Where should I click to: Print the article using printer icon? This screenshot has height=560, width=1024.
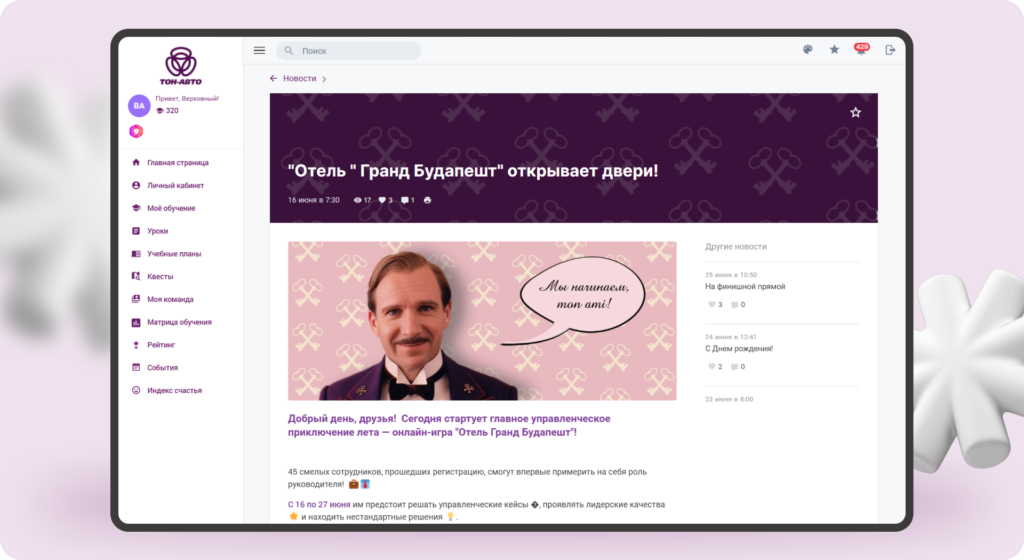coord(428,200)
